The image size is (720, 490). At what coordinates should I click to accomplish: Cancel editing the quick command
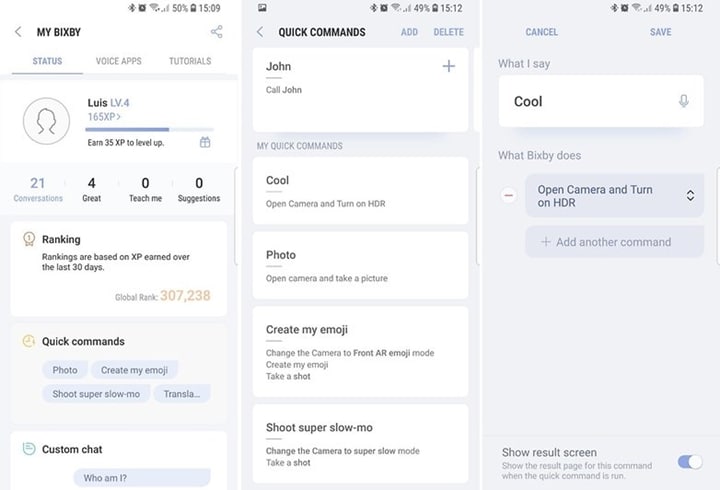(542, 32)
